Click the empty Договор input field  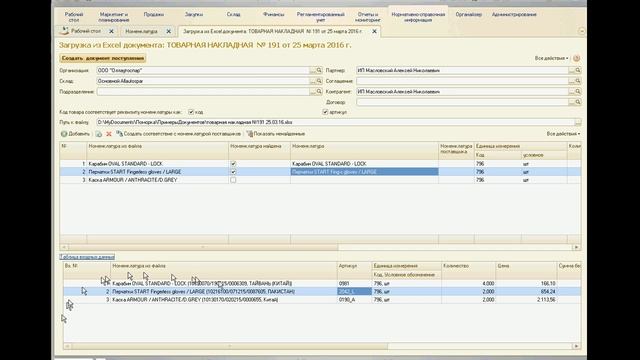click(x=462, y=102)
